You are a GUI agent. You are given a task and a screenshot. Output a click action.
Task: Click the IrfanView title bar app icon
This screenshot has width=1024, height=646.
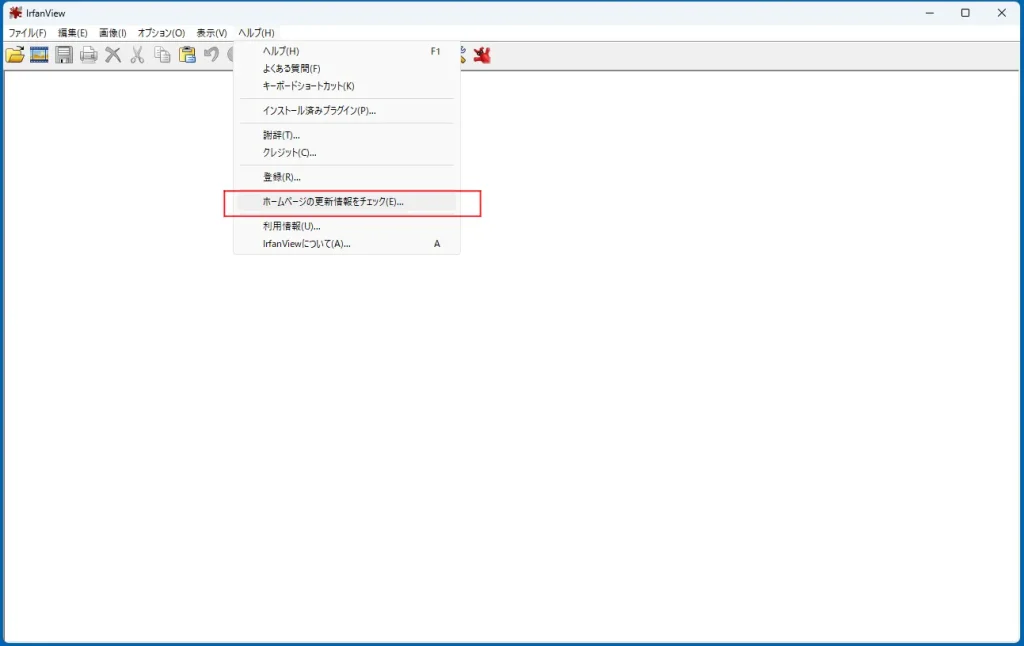(x=16, y=12)
